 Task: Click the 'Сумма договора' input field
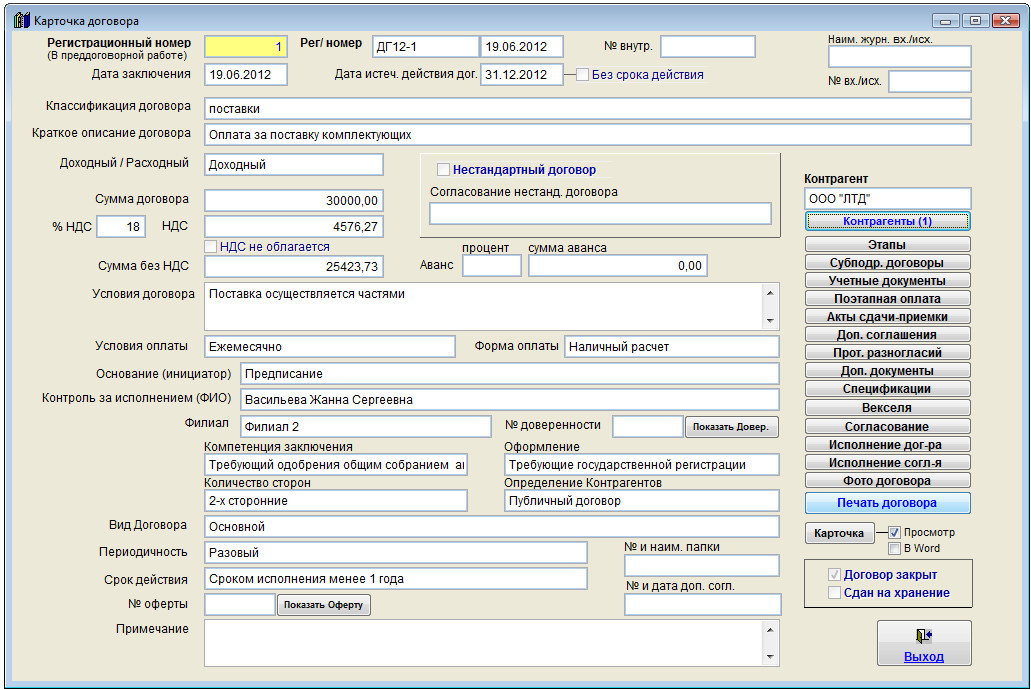point(293,200)
